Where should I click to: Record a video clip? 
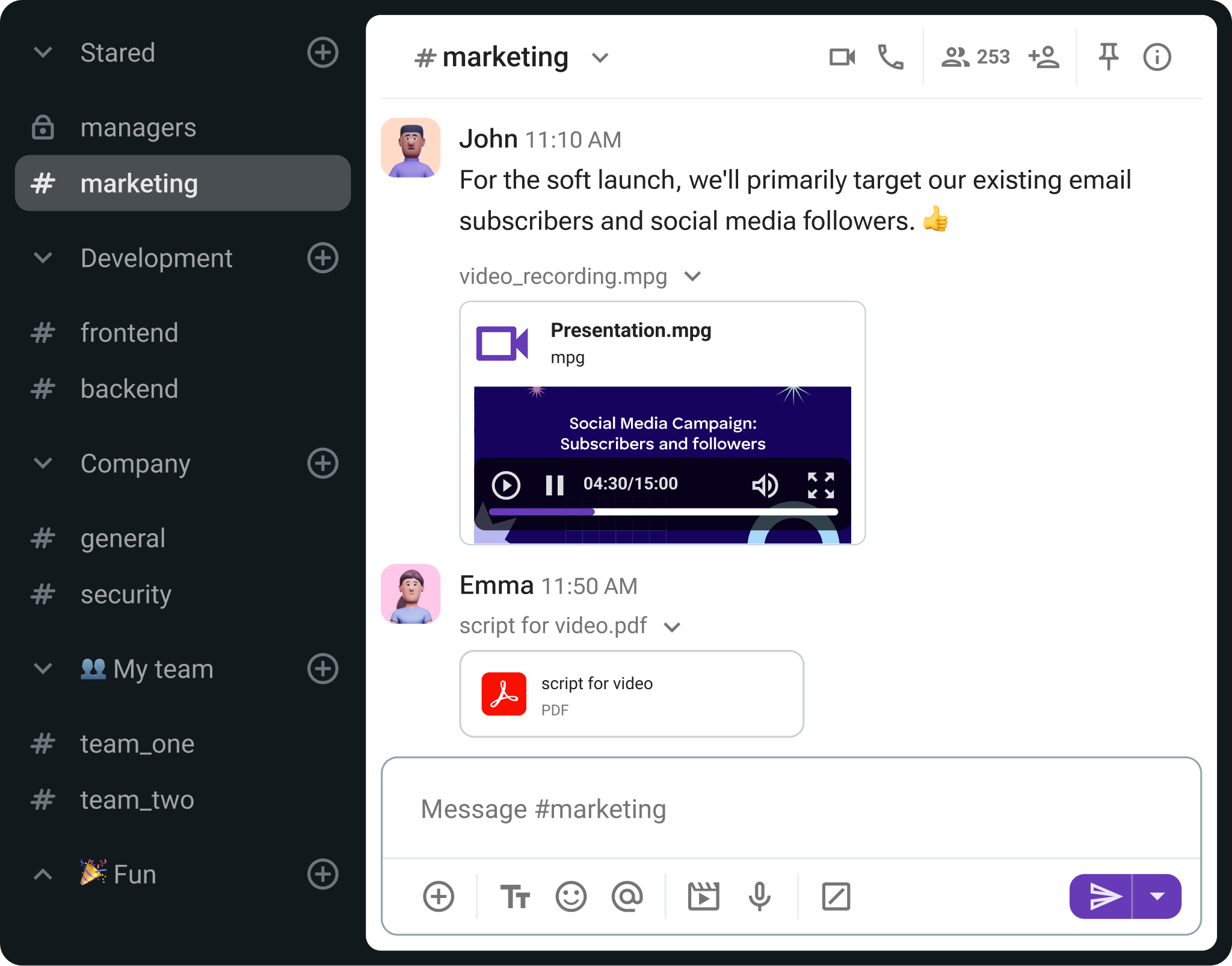click(703, 897)
